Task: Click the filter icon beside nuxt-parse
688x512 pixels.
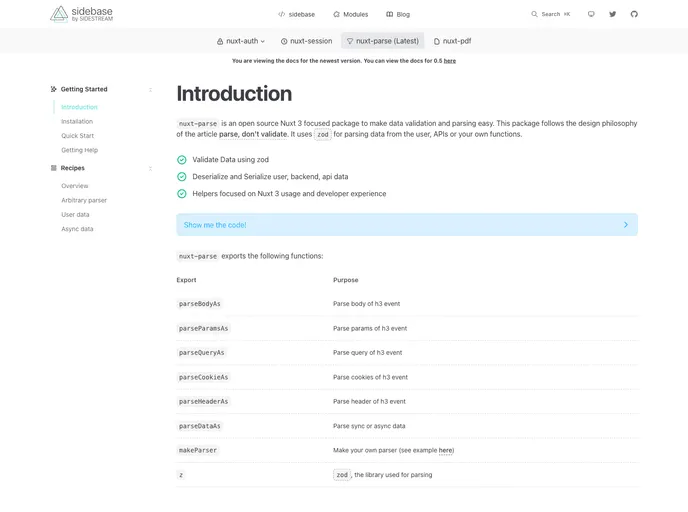Action: point(350,41)
